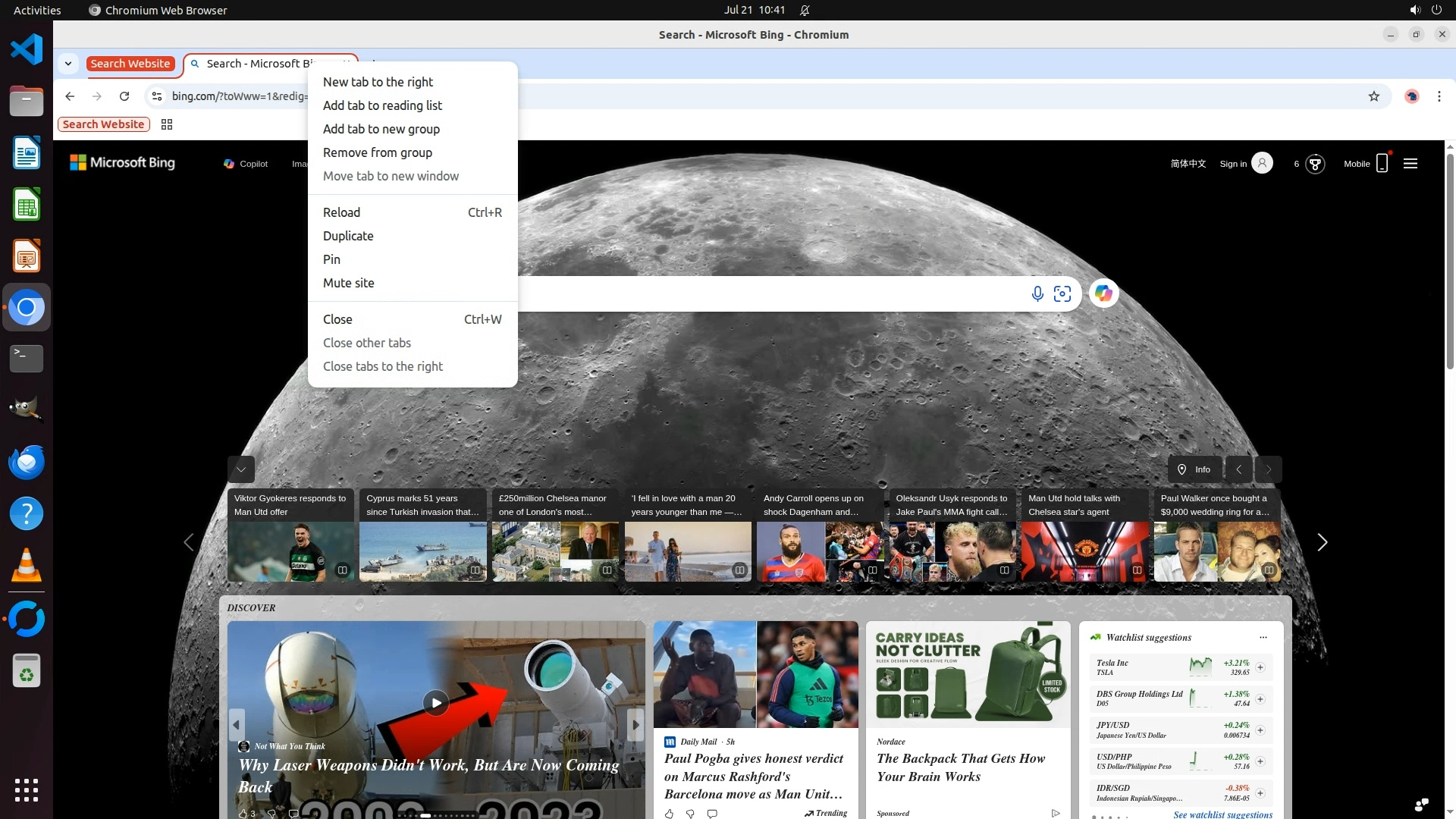Click the Rewards trophy icon
The width and height of the screenshot is (1456, 819).
(1315, 164)
